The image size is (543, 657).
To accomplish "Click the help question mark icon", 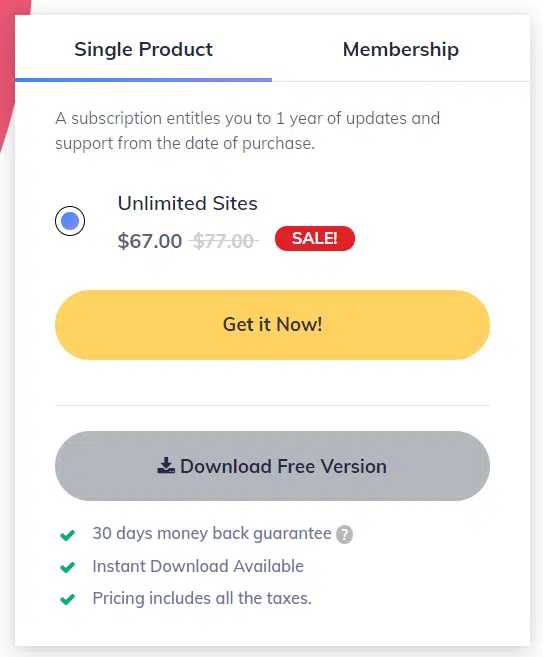I will (x=344, y=534).
